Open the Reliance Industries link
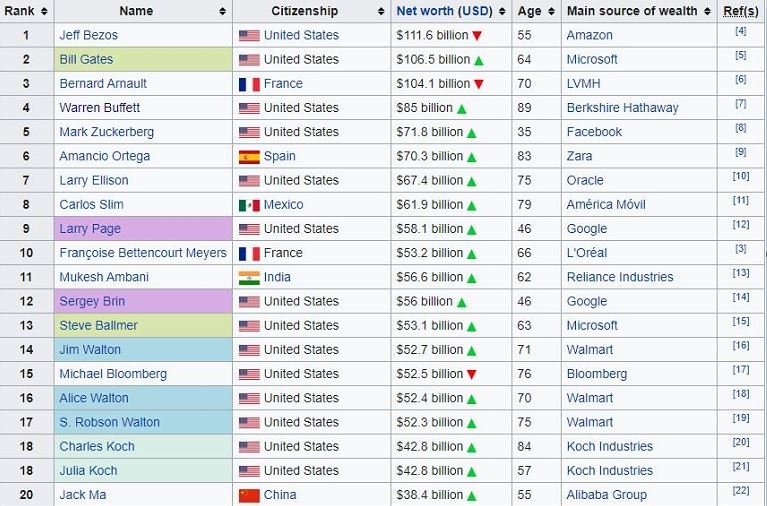767x506 pixels. point(620,277)
